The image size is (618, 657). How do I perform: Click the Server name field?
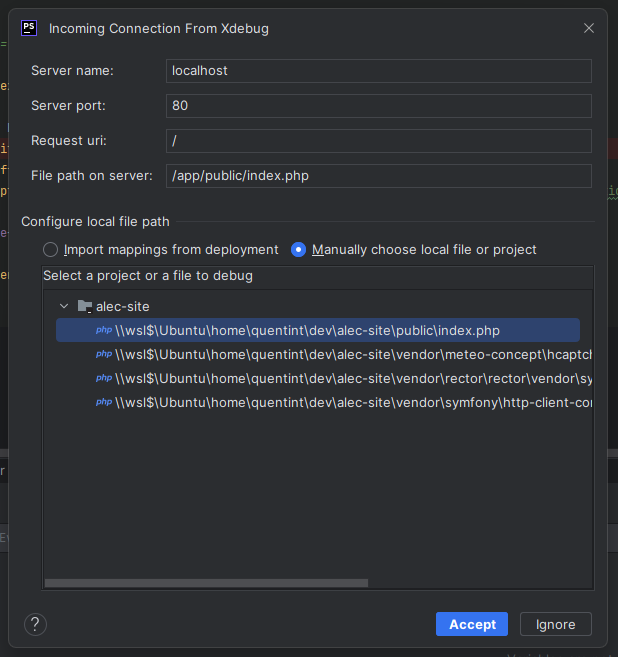click(378, 71)
